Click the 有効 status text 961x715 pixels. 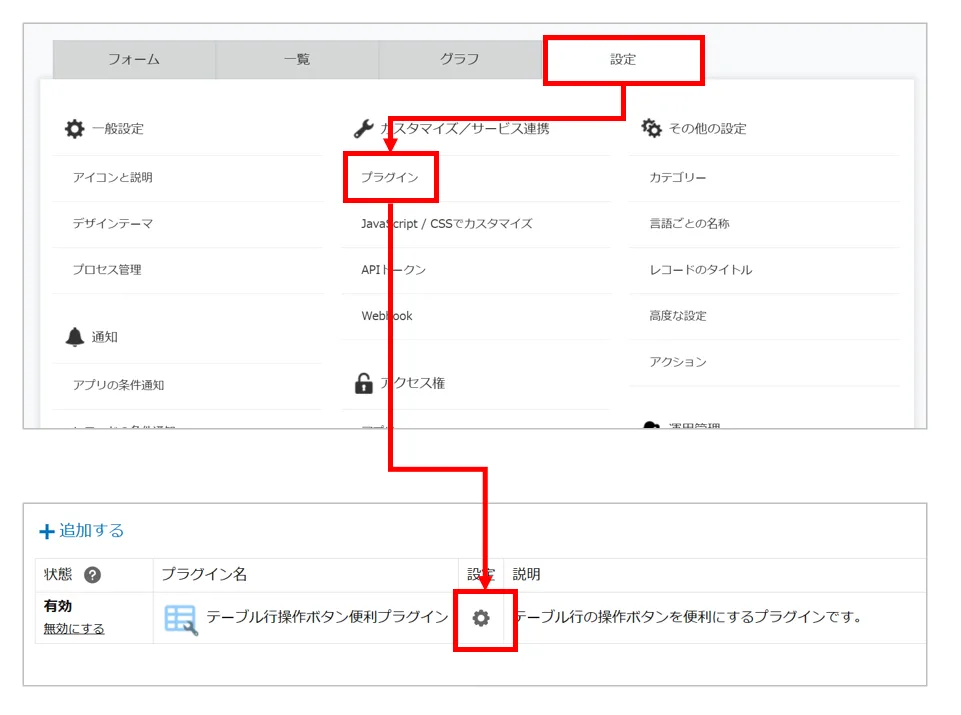tap(58, 606)
